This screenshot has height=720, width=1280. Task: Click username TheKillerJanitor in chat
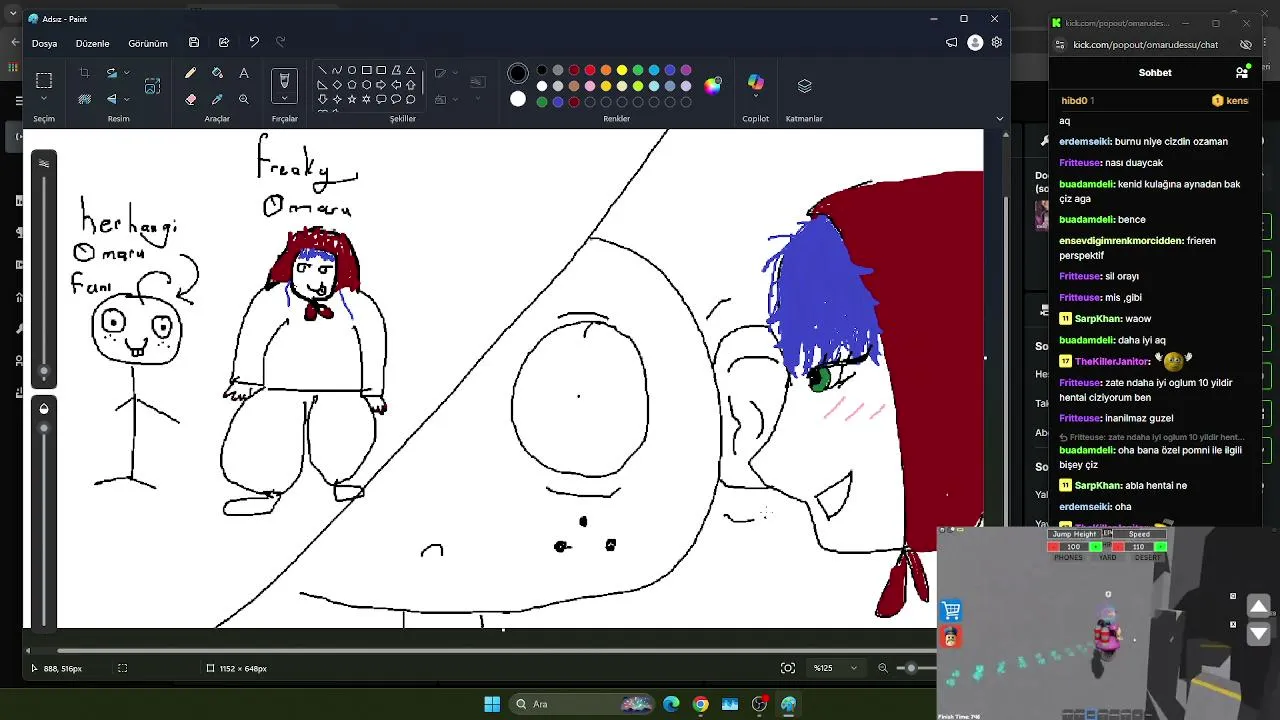[x=1112, y=361]
